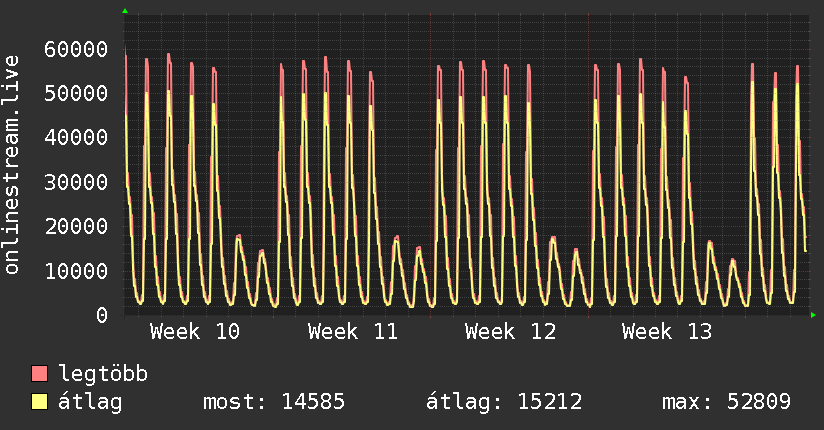Click the 0 y-axis tick label
This screenshot has height=430, width=824.
click(102, 315)
